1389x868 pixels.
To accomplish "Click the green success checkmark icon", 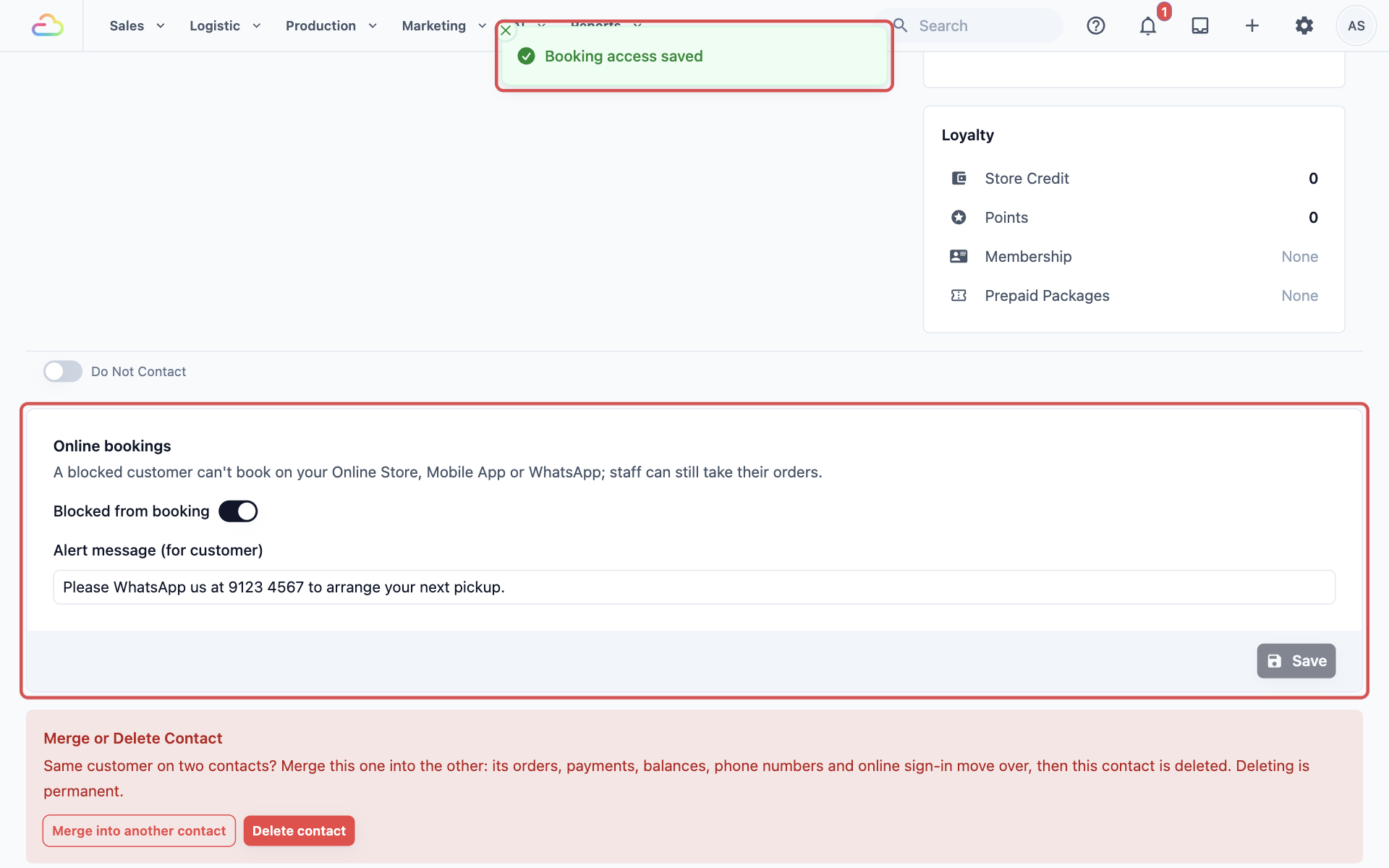I will tap(527, 56).
